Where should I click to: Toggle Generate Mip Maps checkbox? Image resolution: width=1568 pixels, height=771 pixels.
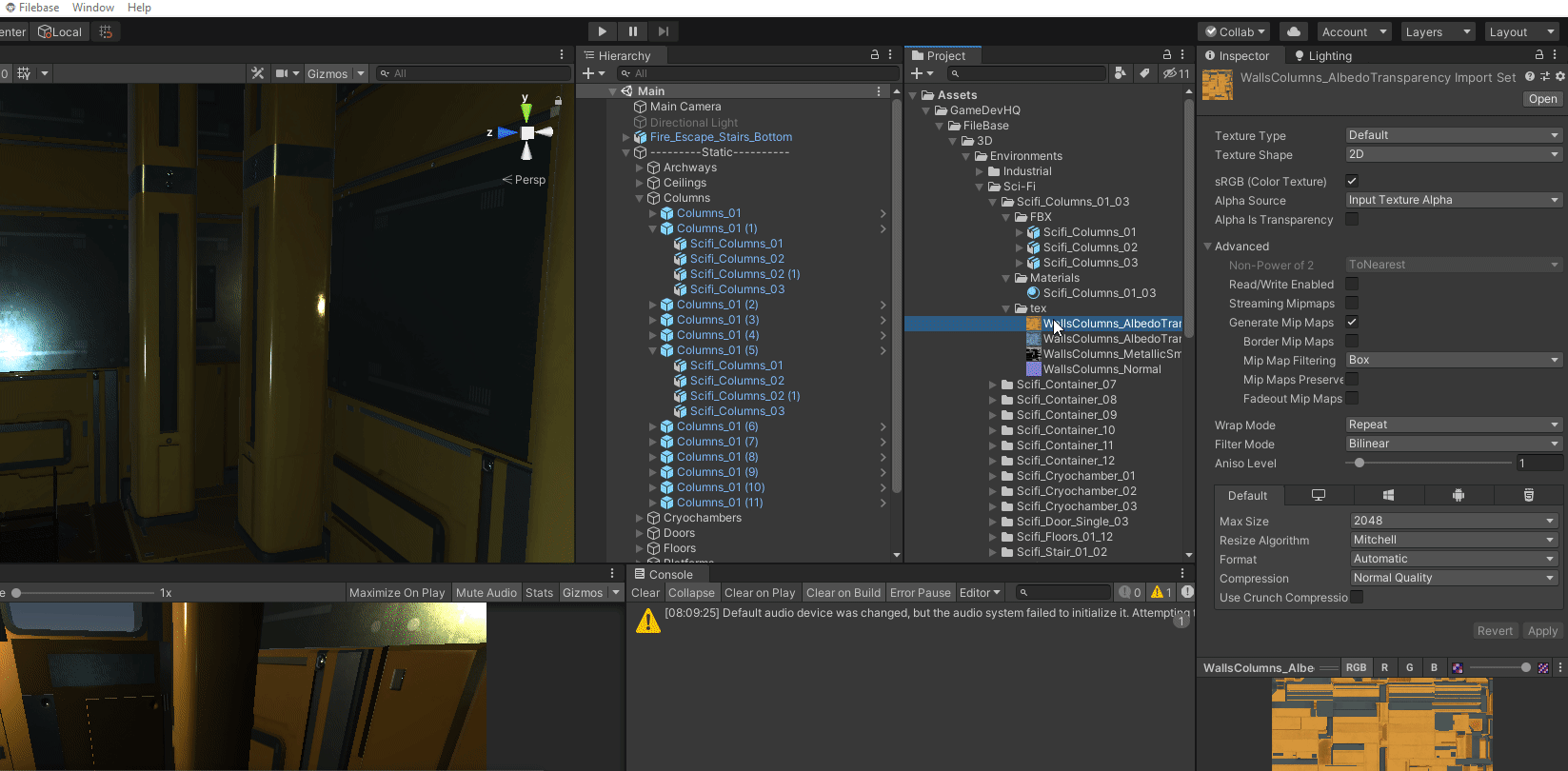(x=1352, y=322)
